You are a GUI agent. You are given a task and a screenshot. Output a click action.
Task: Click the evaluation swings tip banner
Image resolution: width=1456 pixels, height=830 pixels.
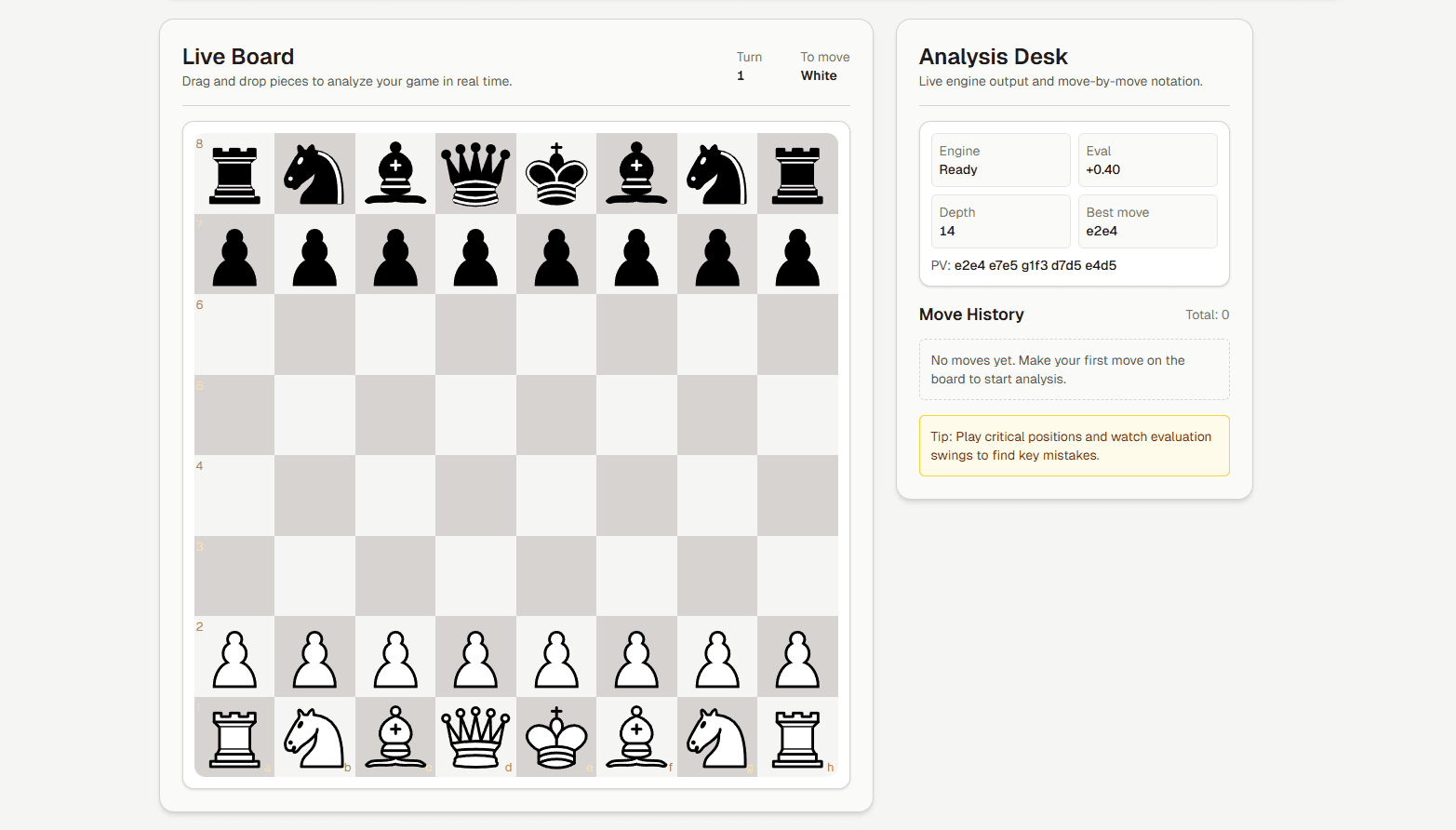click(1074, 446)
